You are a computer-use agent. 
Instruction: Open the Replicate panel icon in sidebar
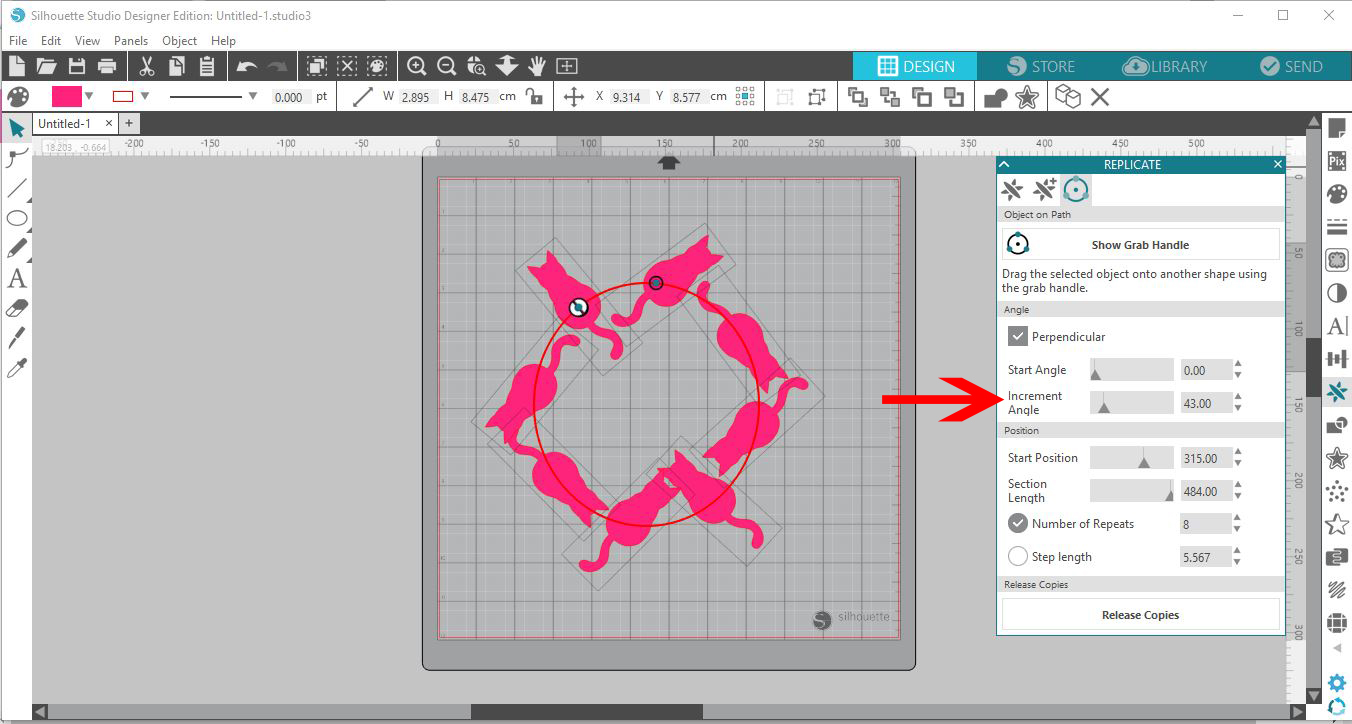tap(1336, 392)
